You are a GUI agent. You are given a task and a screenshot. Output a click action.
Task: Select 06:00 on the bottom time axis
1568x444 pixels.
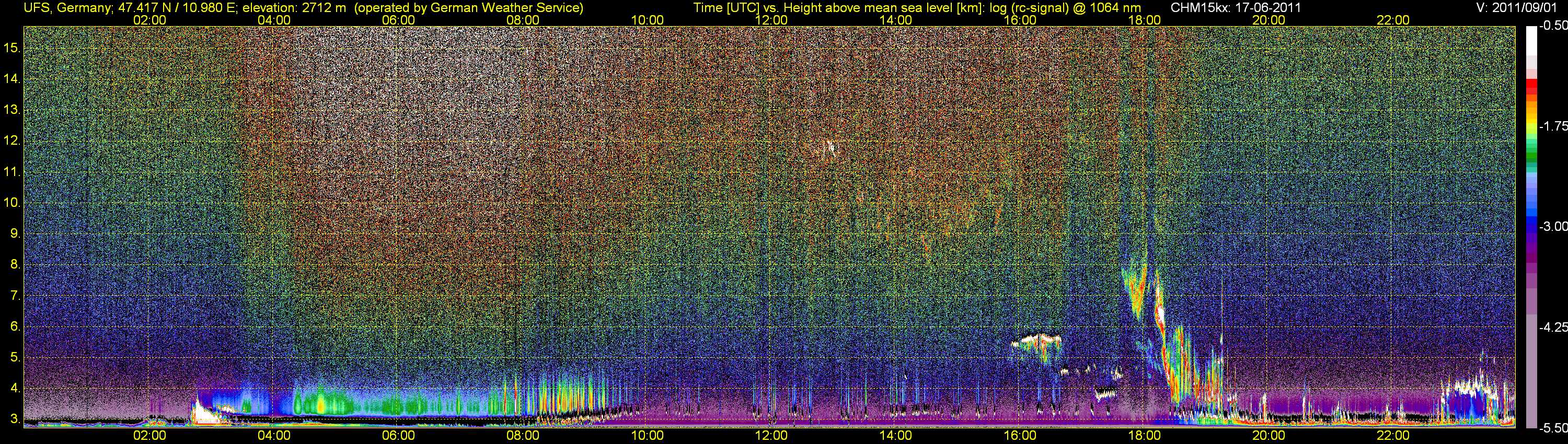(x=399, y=436)
